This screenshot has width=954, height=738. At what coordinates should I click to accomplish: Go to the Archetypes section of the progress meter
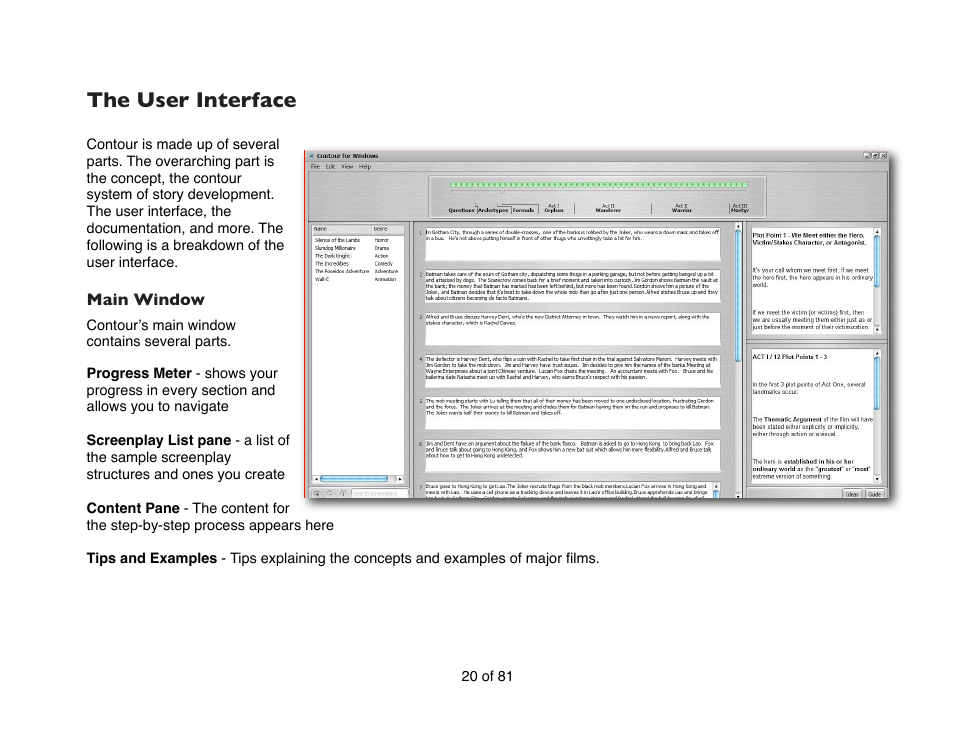tap(493, 210)
